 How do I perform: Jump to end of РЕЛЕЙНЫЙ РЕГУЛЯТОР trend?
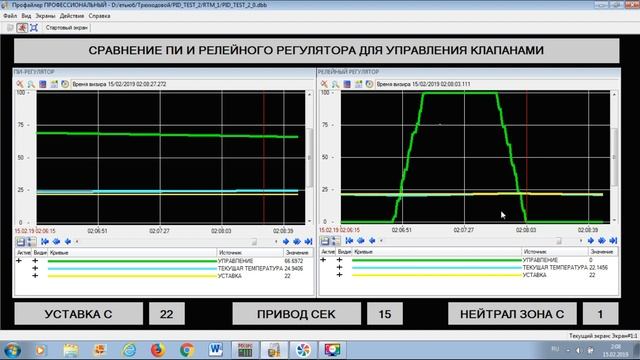(x=613, y=241)
